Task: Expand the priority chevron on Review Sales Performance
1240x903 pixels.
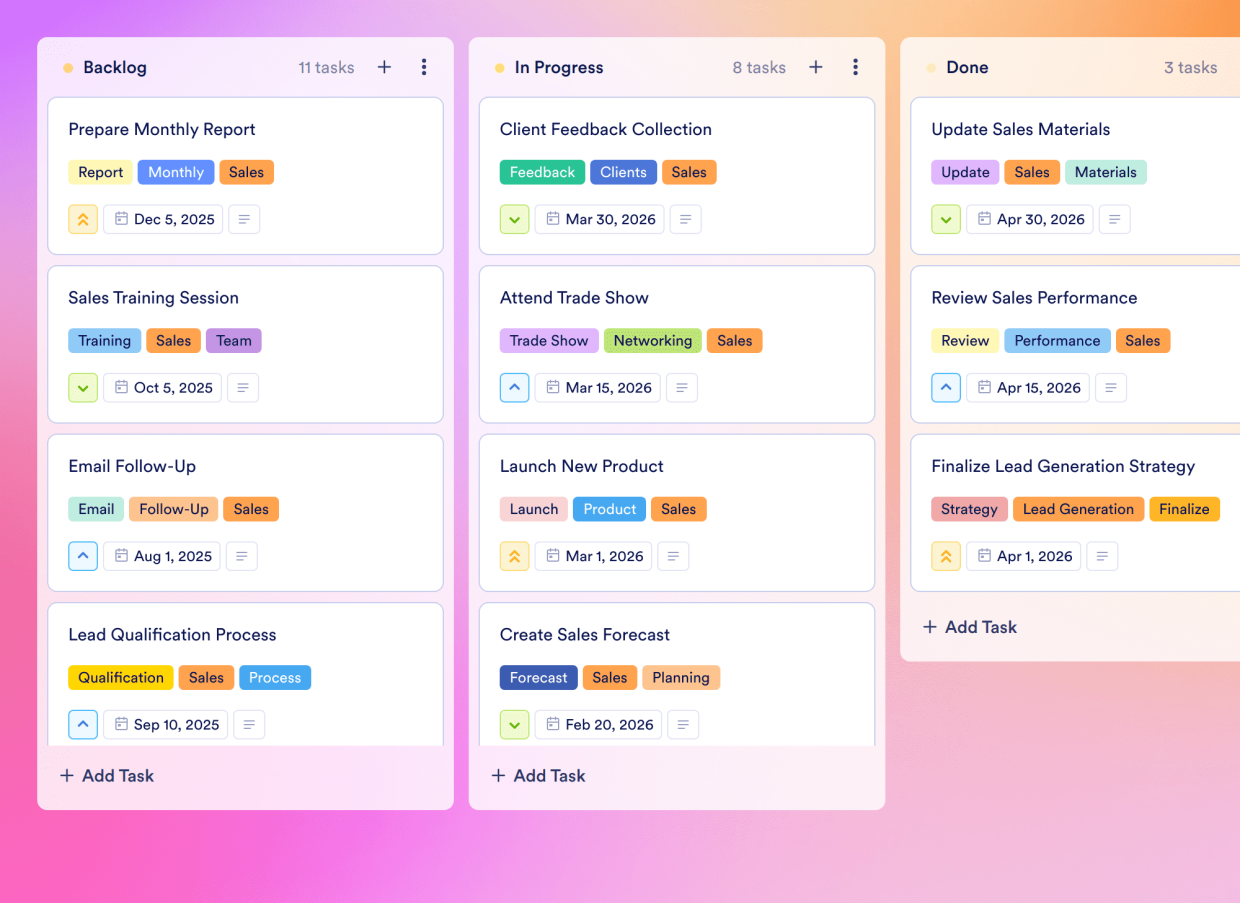Action: [x=946, y=387]
